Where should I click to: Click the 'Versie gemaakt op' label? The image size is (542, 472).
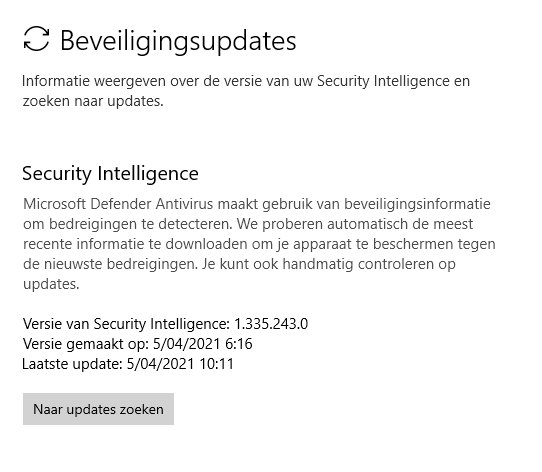86,344
